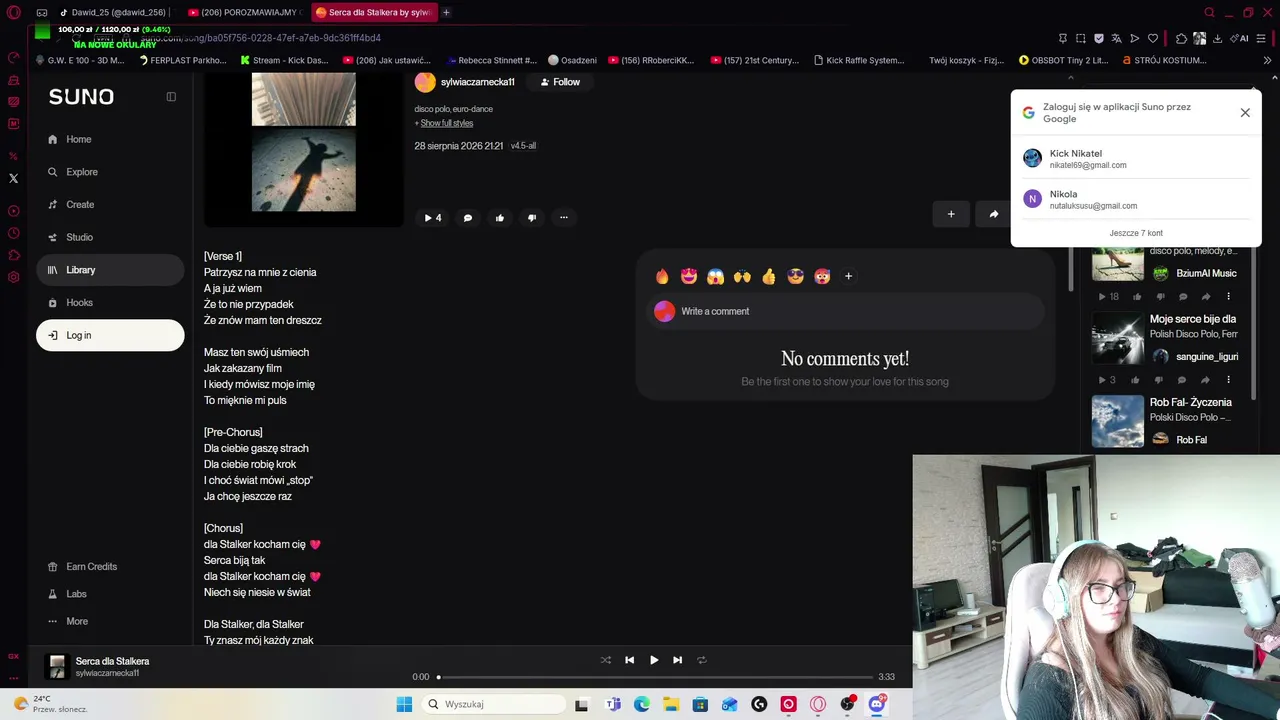Open the Osadzeni bookmark
Image resolution: width=1280 pixels, height=720 pixels.
[x=572, y=60]
